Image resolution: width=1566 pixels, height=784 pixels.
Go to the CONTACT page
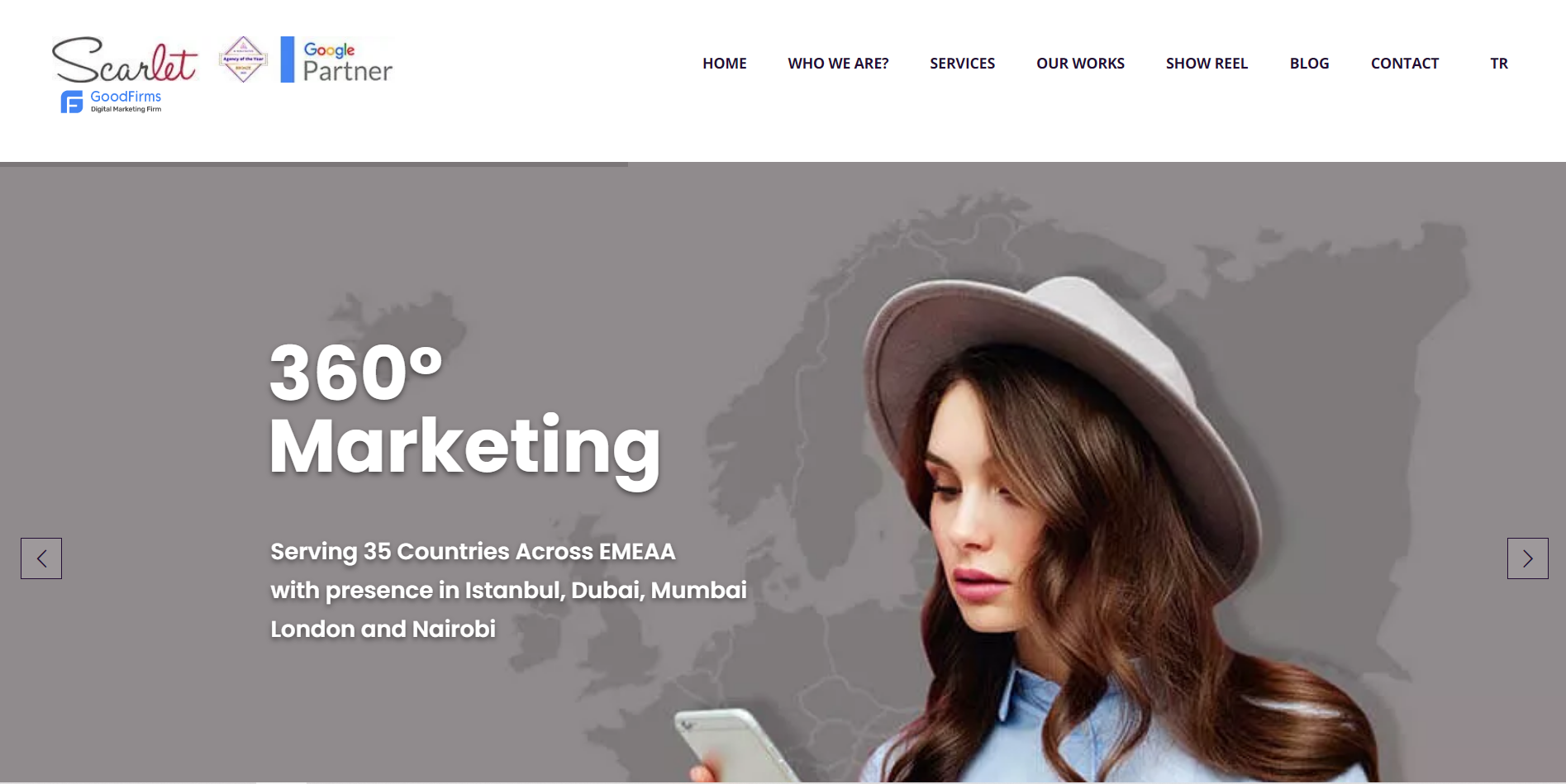click(x=1404, y=64)
